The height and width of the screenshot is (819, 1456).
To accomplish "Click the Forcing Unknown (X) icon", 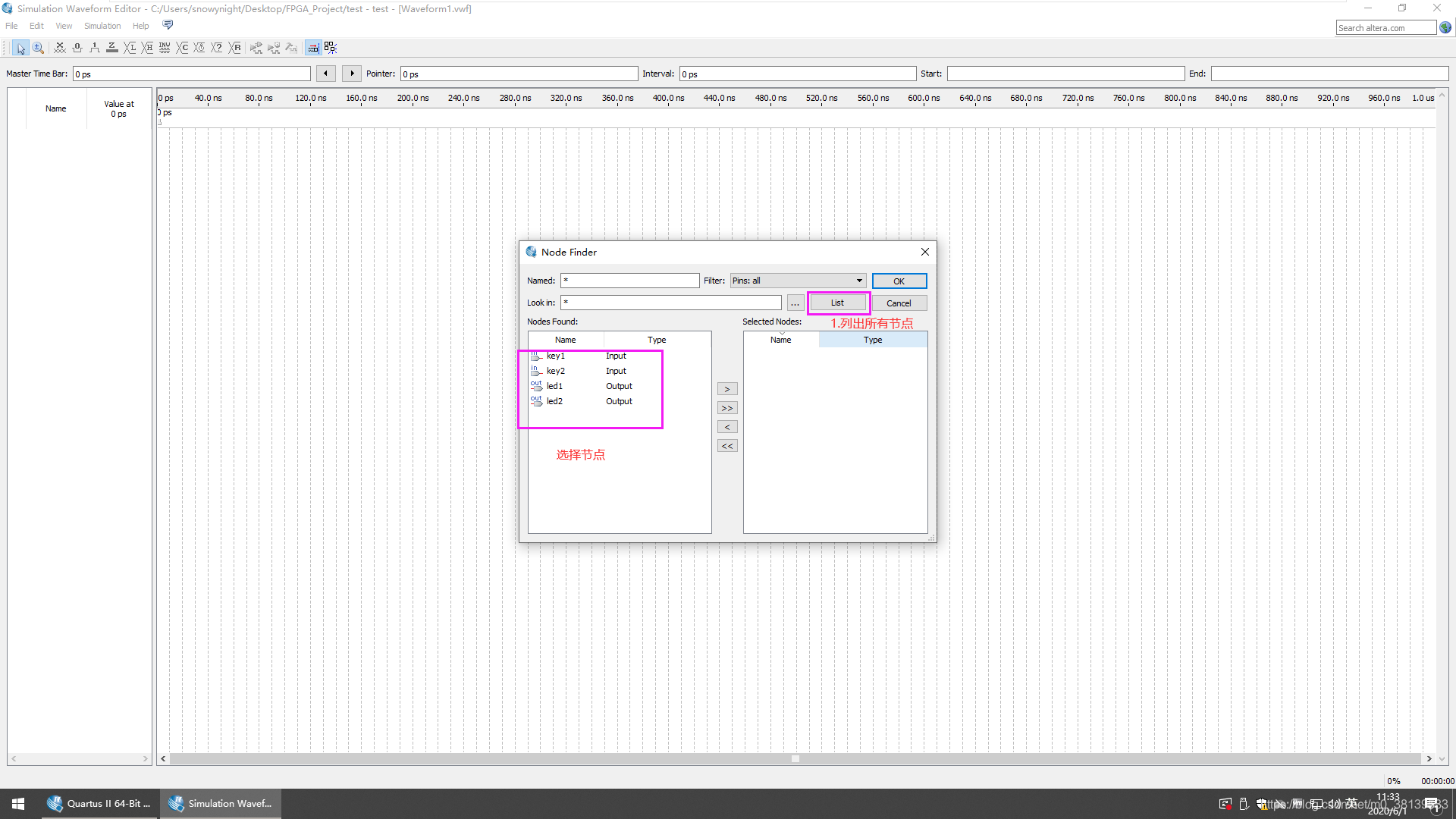I will (x=60, y=48).
